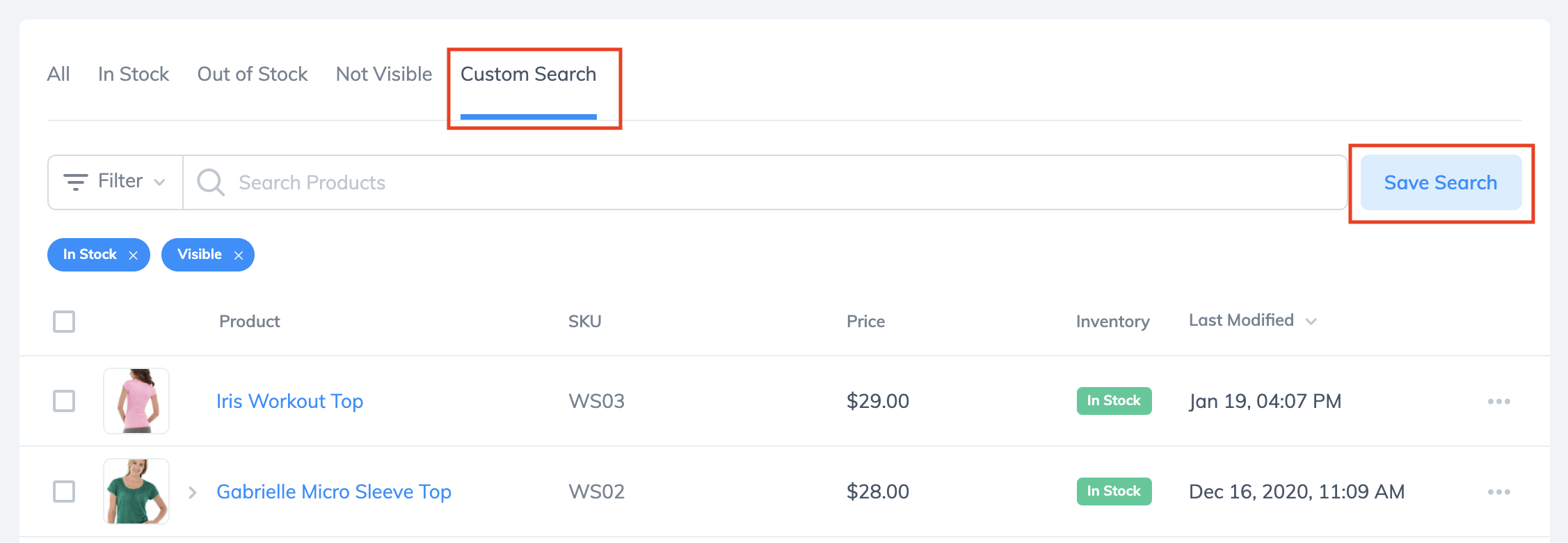Click the Save Search button
This screenshot has width=1568, height=543.
coord(1441,182)
